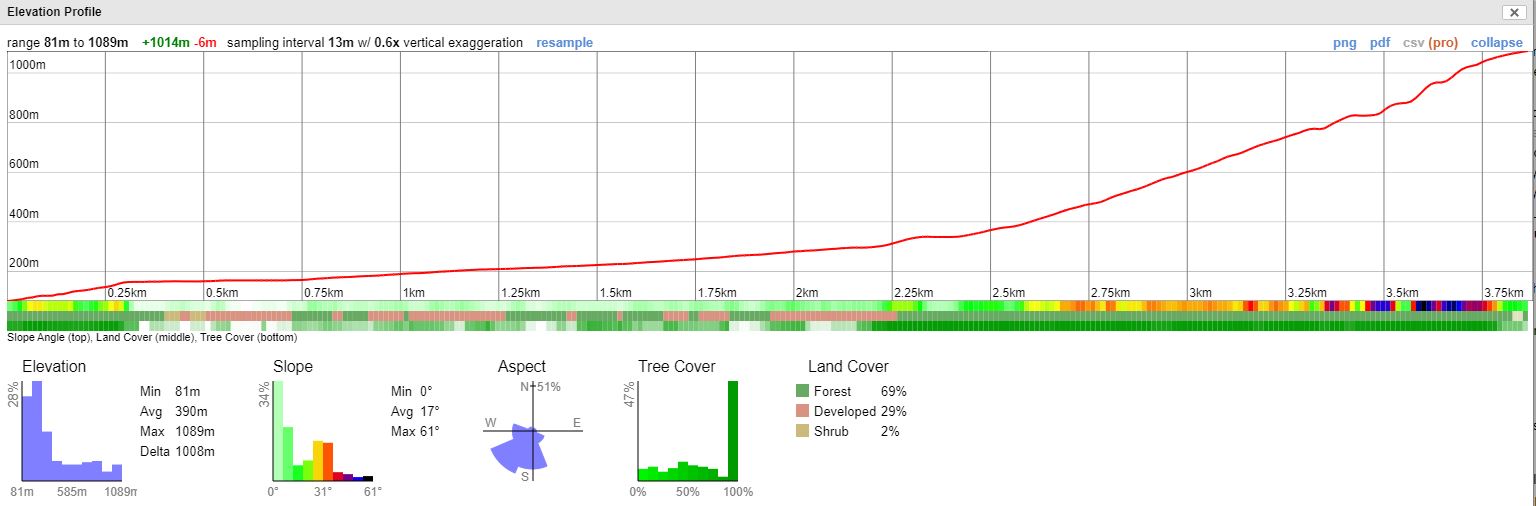1536x506 pixels.
Task: Click the Forest 69% entry
Action: point(851,392)
